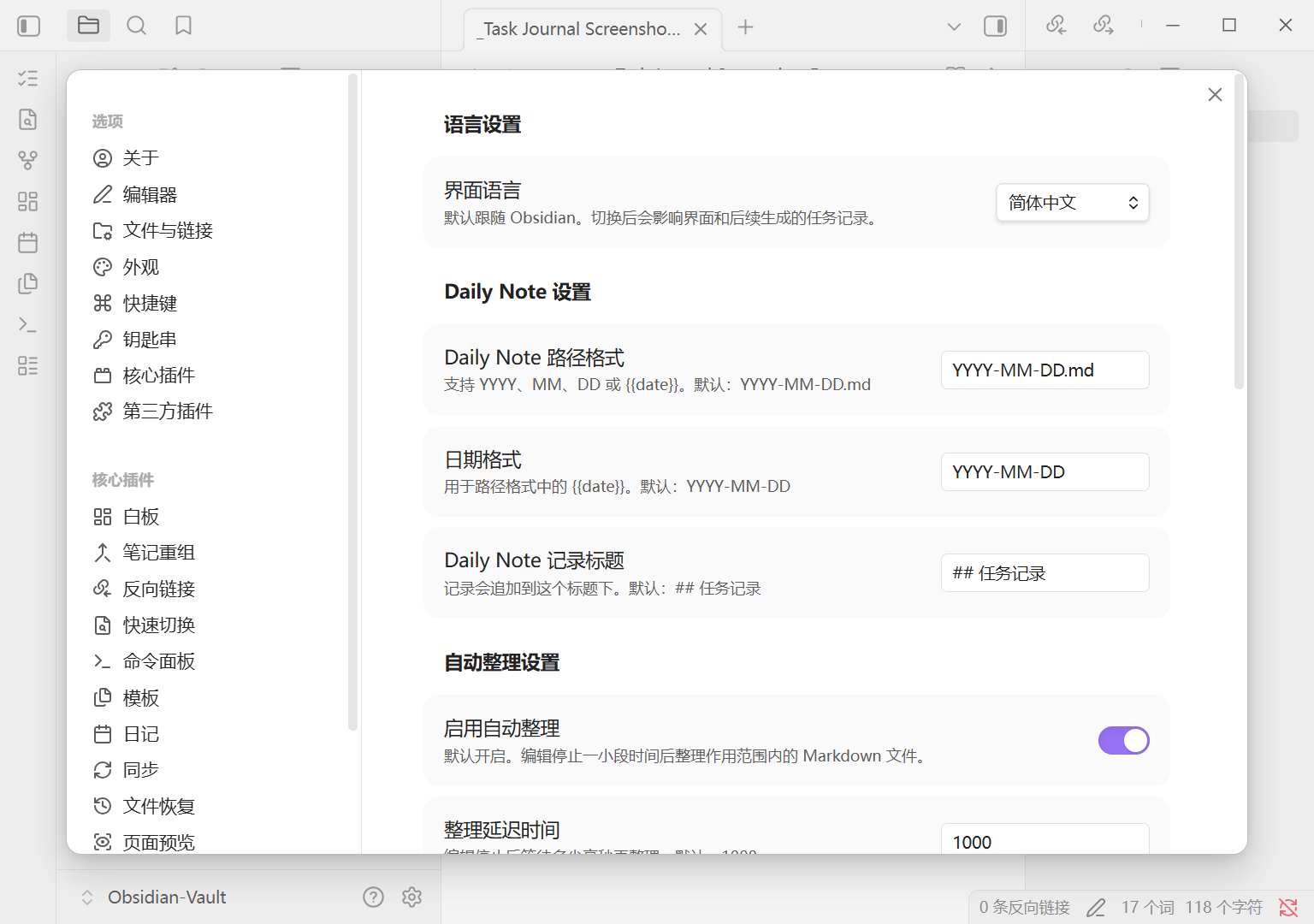Create a canvas via the four-block ribbon icon
Image resolution: width=1314 pixels, height=924 pixels.
point(28,201)
